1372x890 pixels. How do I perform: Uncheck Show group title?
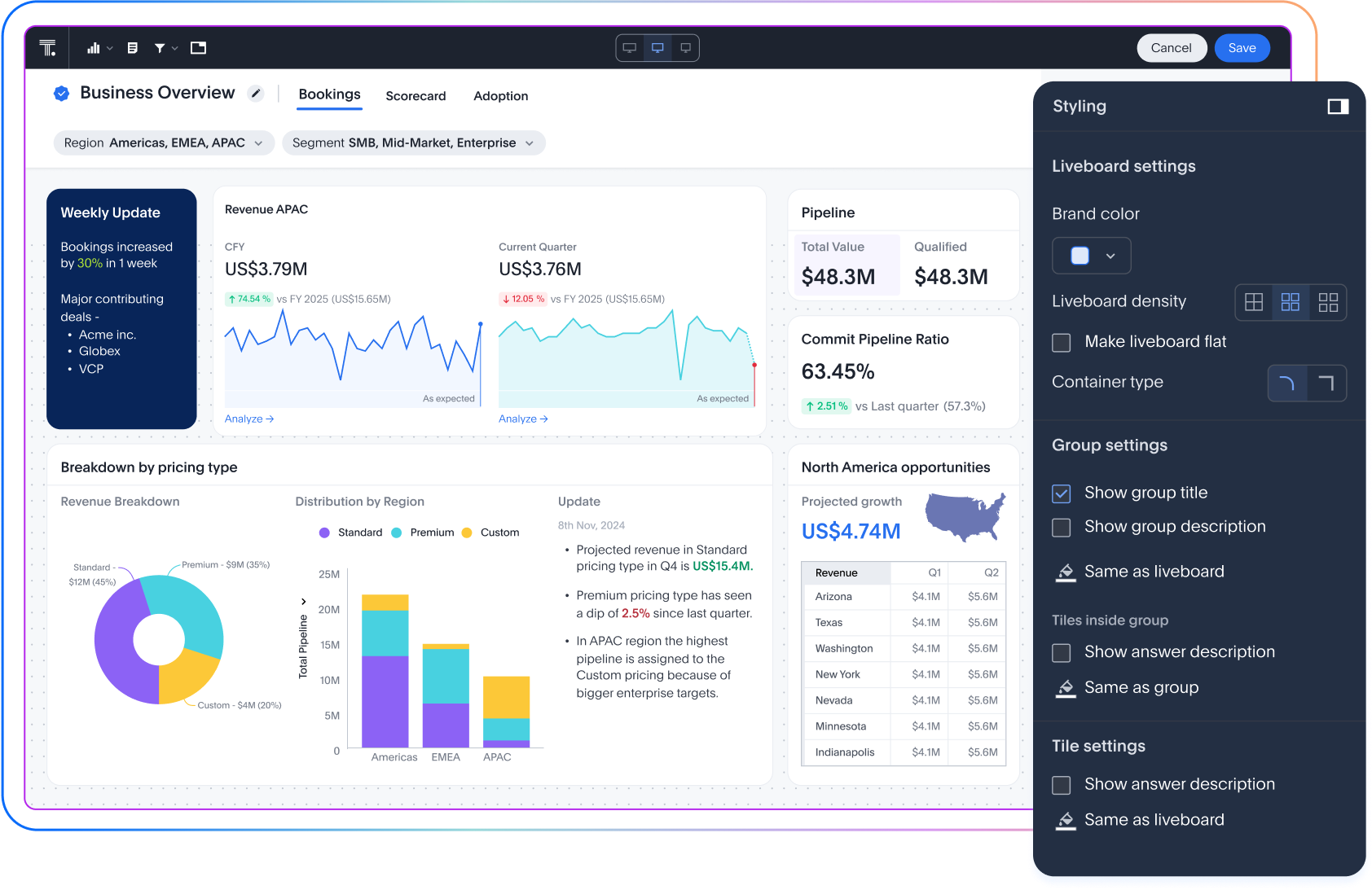pos(1061,493)
